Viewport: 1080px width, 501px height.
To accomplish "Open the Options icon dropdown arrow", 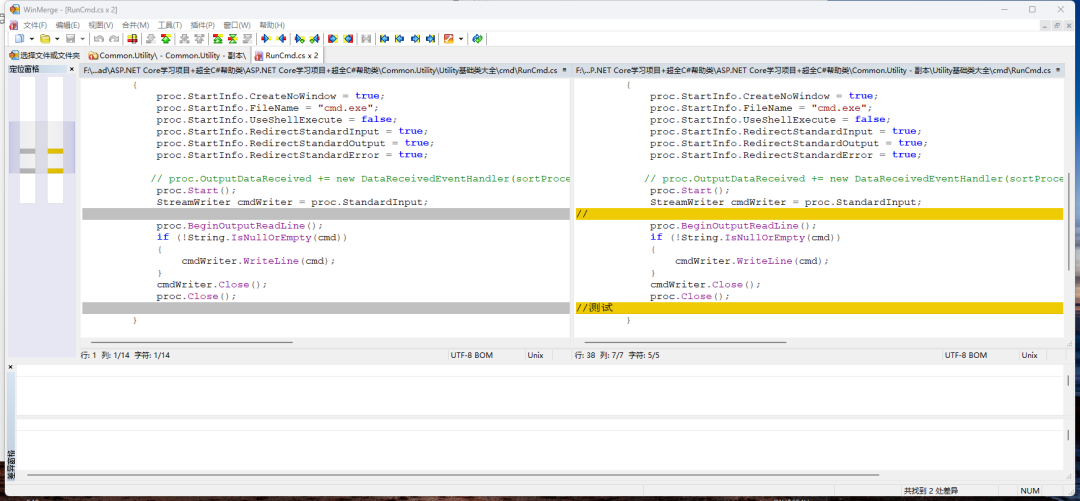I will tap(461, 39).
